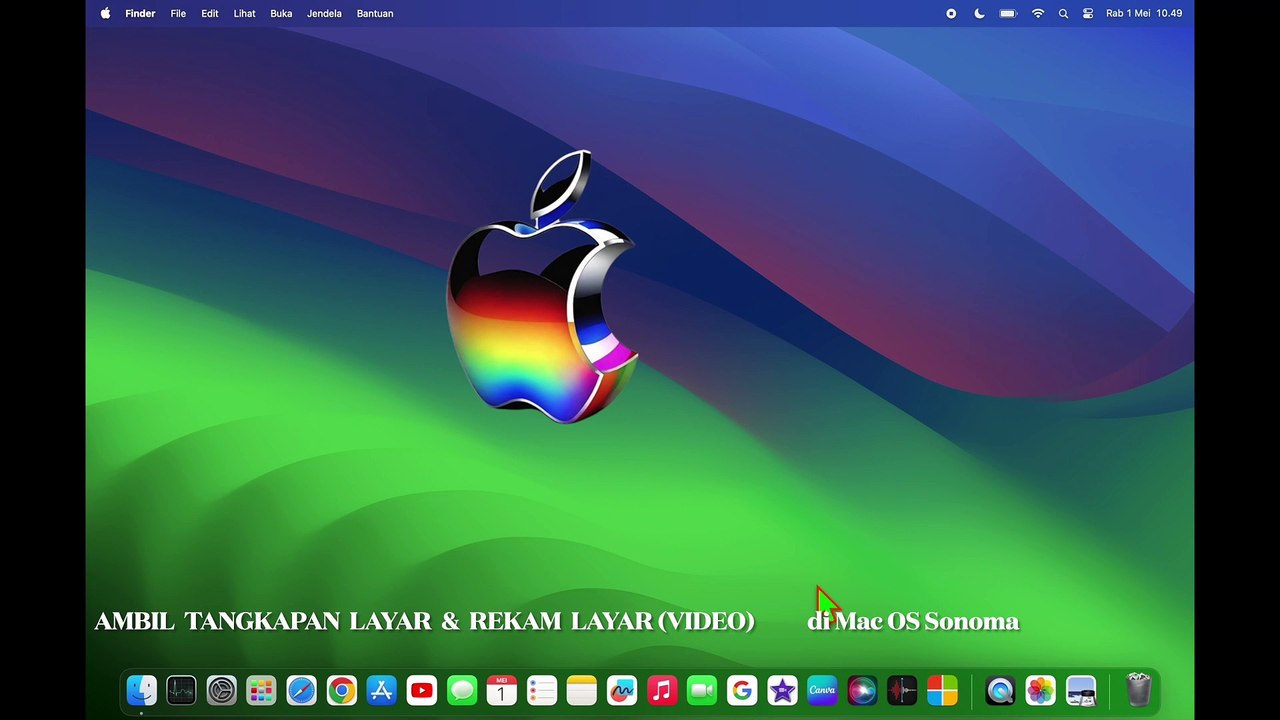
Task: Open the Lihat menu
Action: click(x=245, y=13)
